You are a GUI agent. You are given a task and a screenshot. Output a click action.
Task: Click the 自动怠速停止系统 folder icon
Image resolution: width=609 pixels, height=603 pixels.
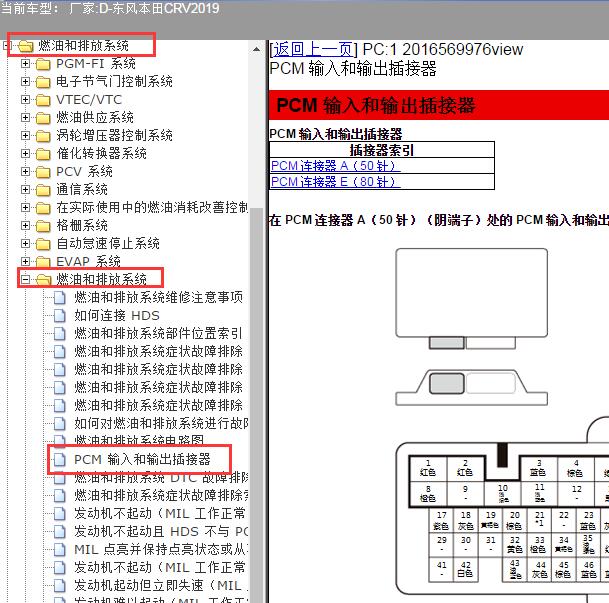(x=43, y=244)
